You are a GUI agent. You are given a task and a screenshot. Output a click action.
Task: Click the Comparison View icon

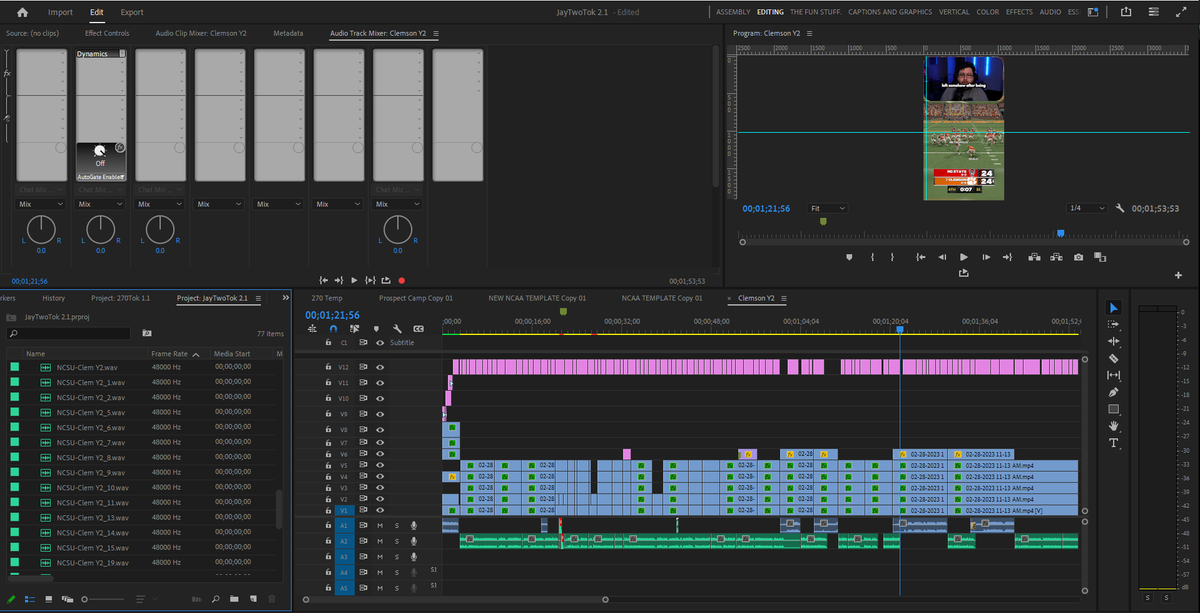(x=1100, y=257)
